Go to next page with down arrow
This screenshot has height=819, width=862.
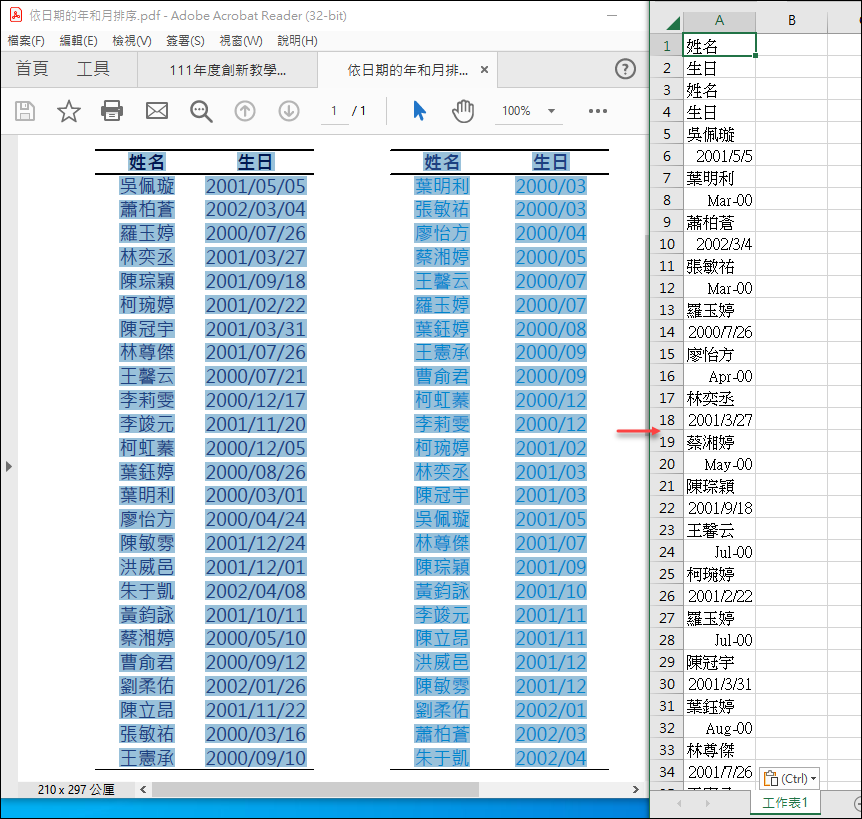(289, 111)
